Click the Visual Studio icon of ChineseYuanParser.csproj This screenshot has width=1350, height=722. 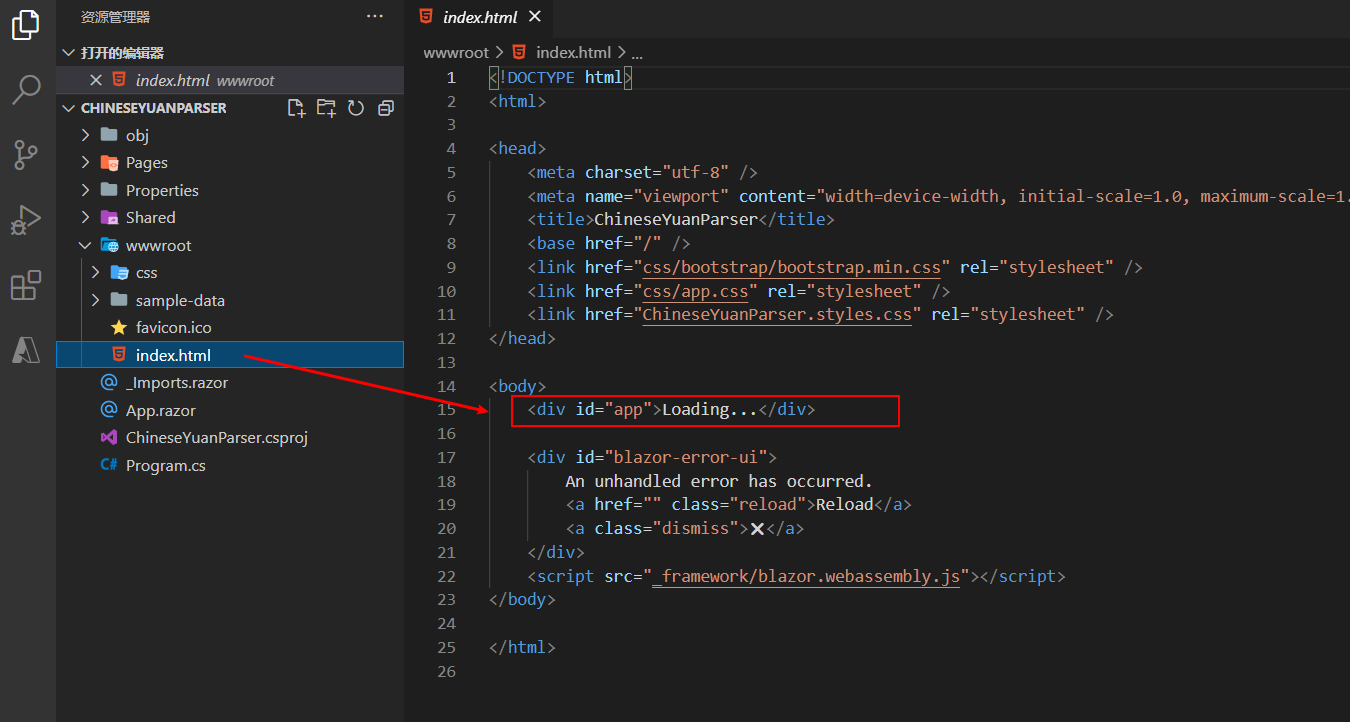(109, 437)
